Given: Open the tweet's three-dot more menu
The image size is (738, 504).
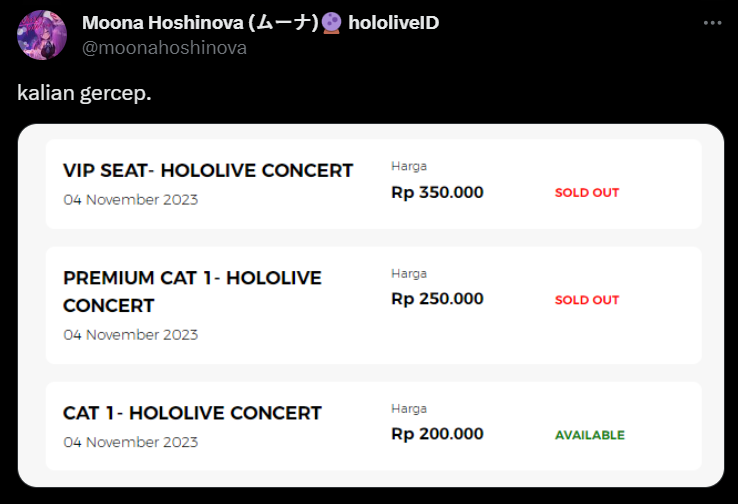Looking at the screenshot, I should (x=712, y=23).
